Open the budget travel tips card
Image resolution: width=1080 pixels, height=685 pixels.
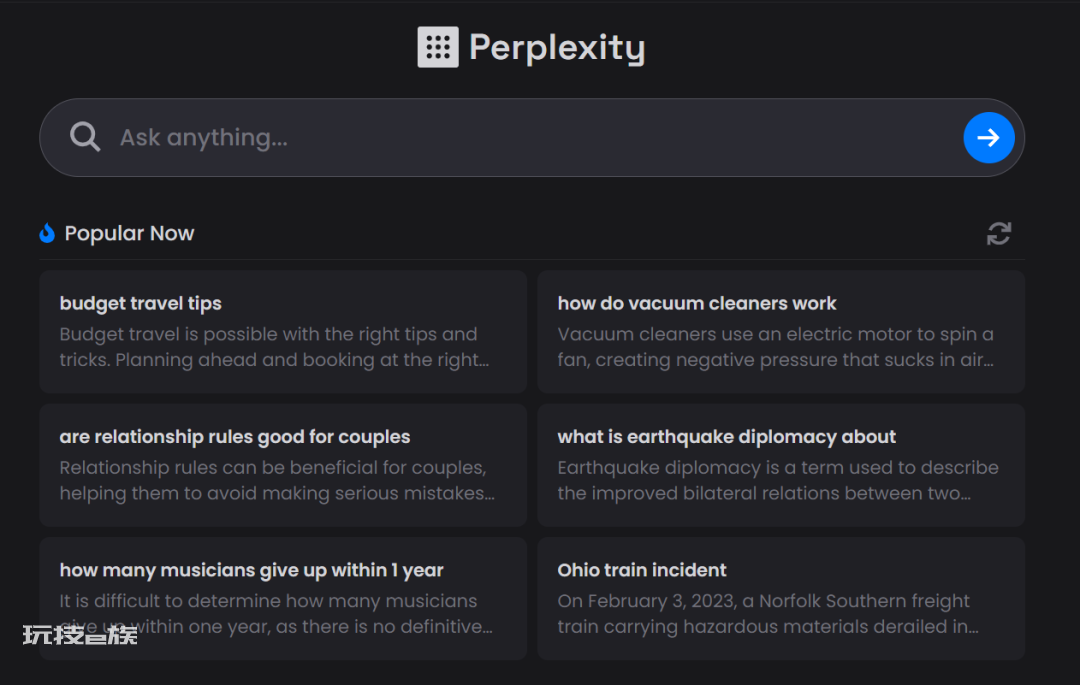(x=283, y=331)
